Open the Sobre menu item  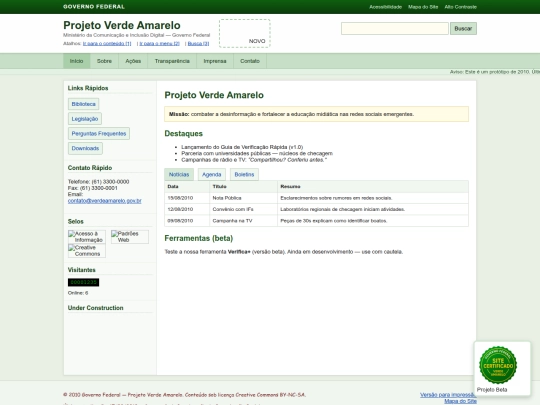coord(104,61)
